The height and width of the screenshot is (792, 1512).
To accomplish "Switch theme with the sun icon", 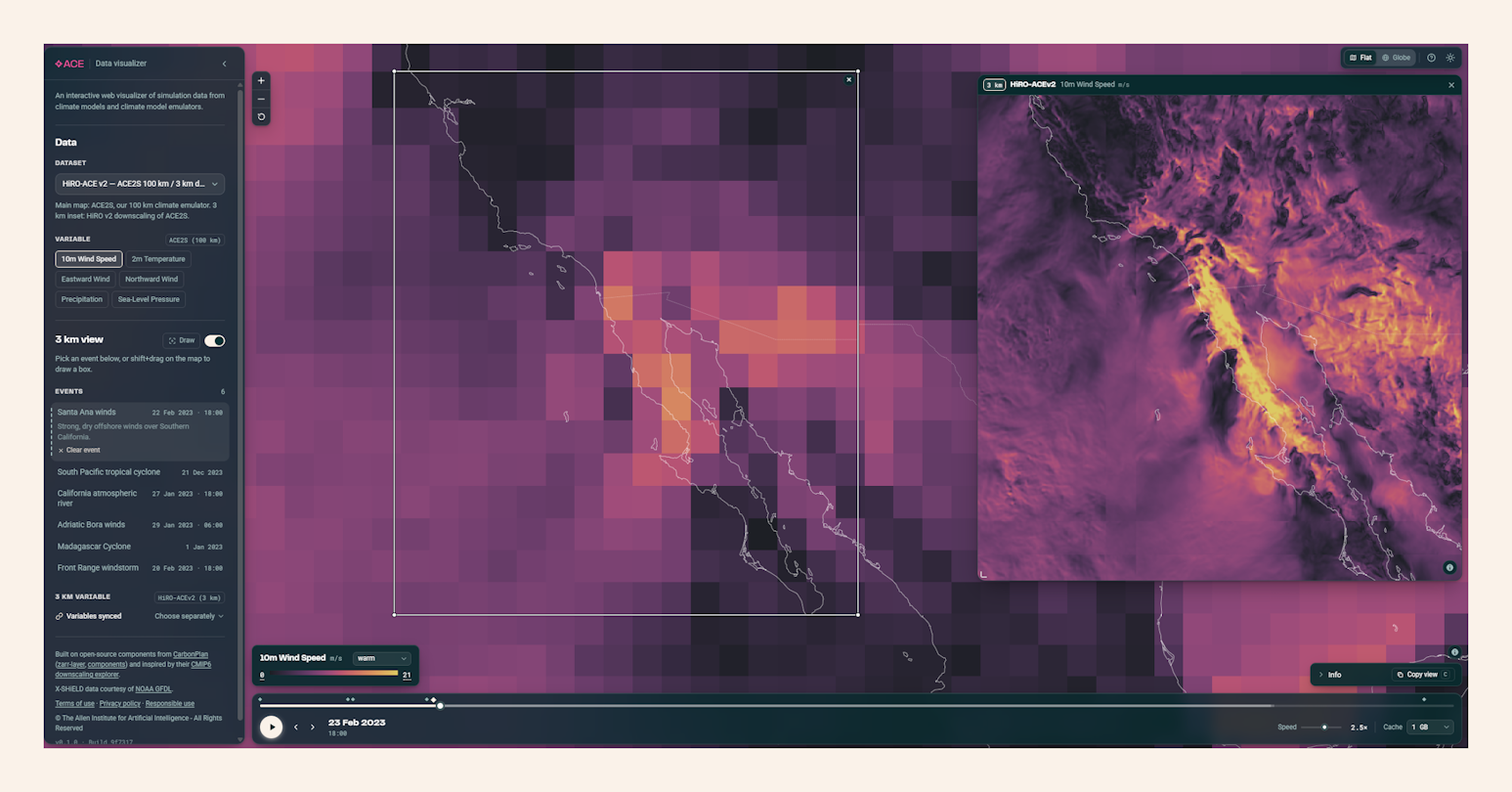I will tap(1450, 58).
